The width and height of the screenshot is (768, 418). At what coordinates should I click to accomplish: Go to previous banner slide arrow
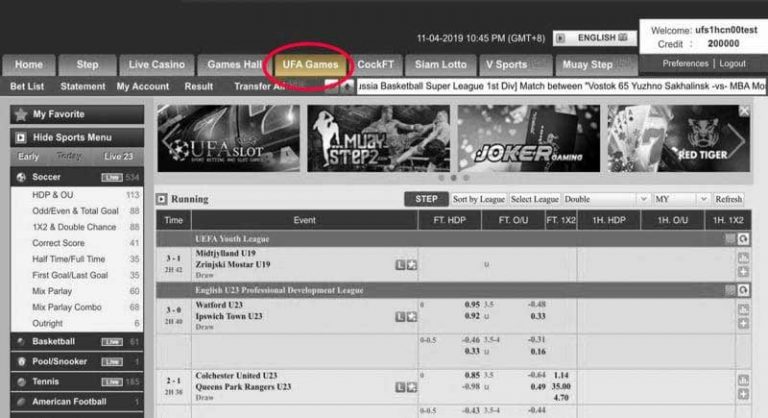168,139
